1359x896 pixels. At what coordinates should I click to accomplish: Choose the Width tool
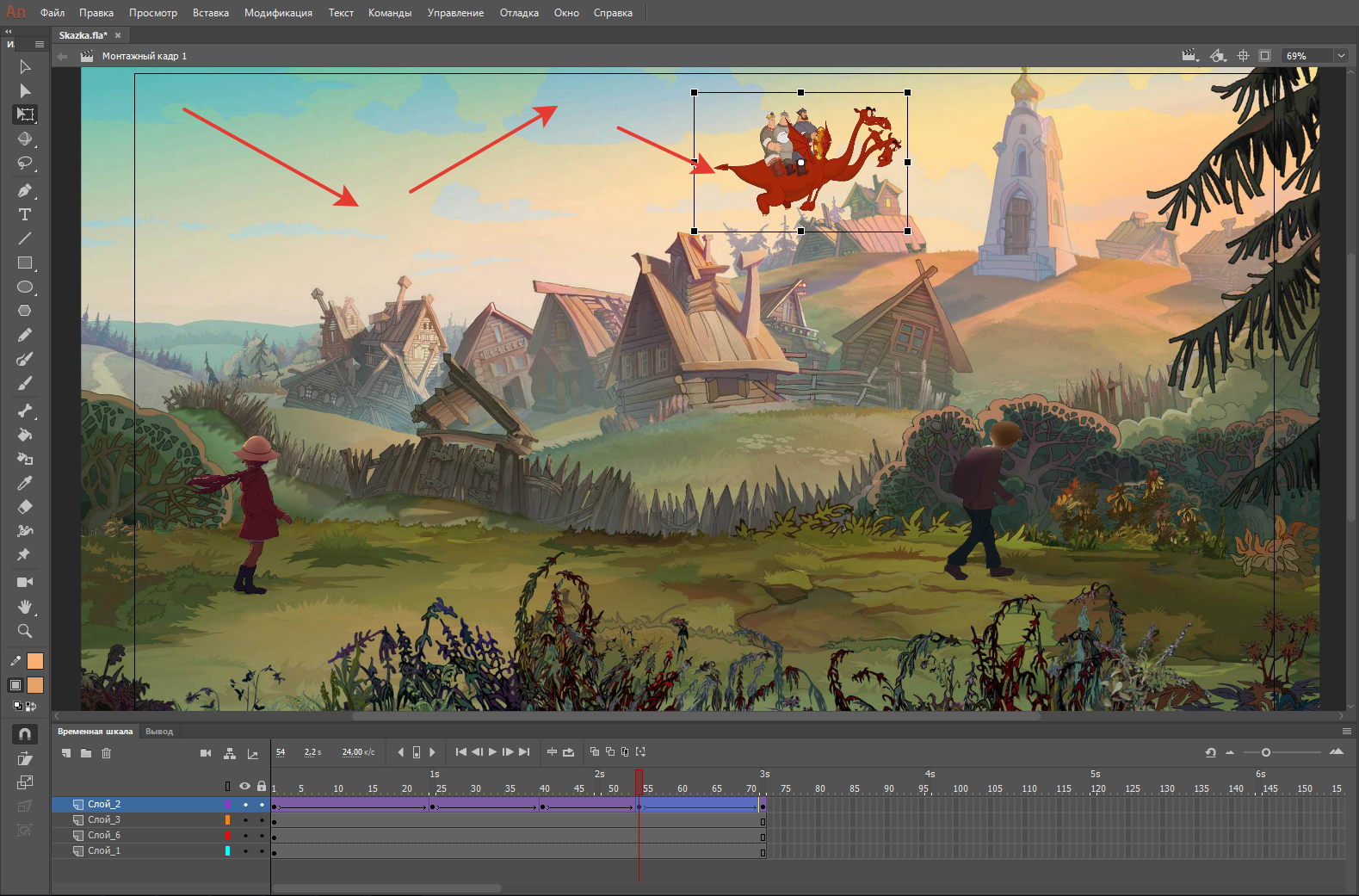pos(25,531)
